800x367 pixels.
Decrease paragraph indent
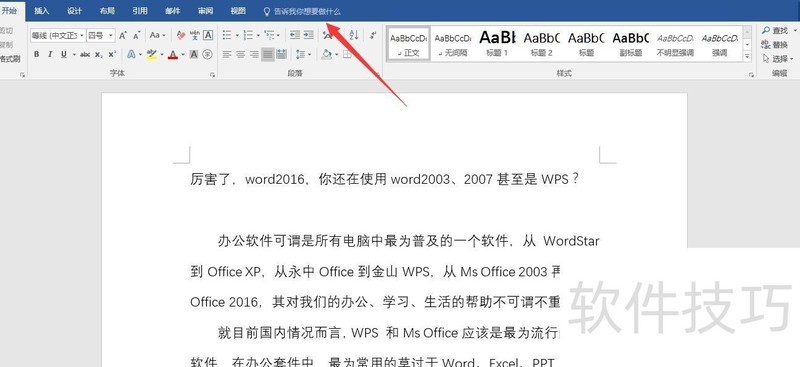(294, 35)
